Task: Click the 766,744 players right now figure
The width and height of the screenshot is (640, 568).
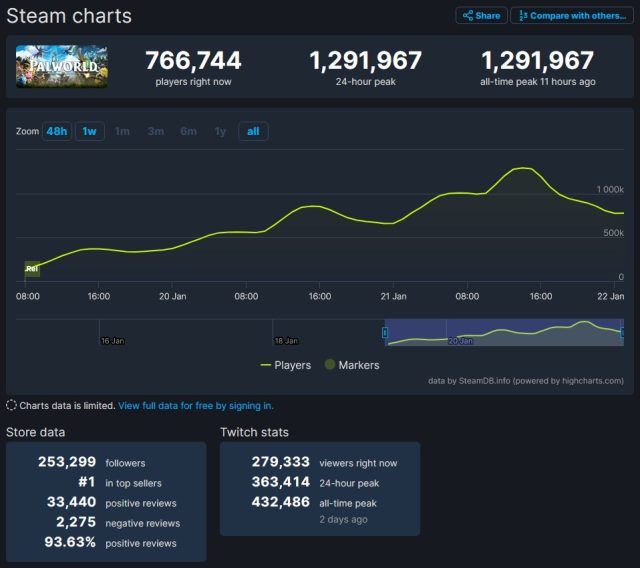Action: (193, 60)
